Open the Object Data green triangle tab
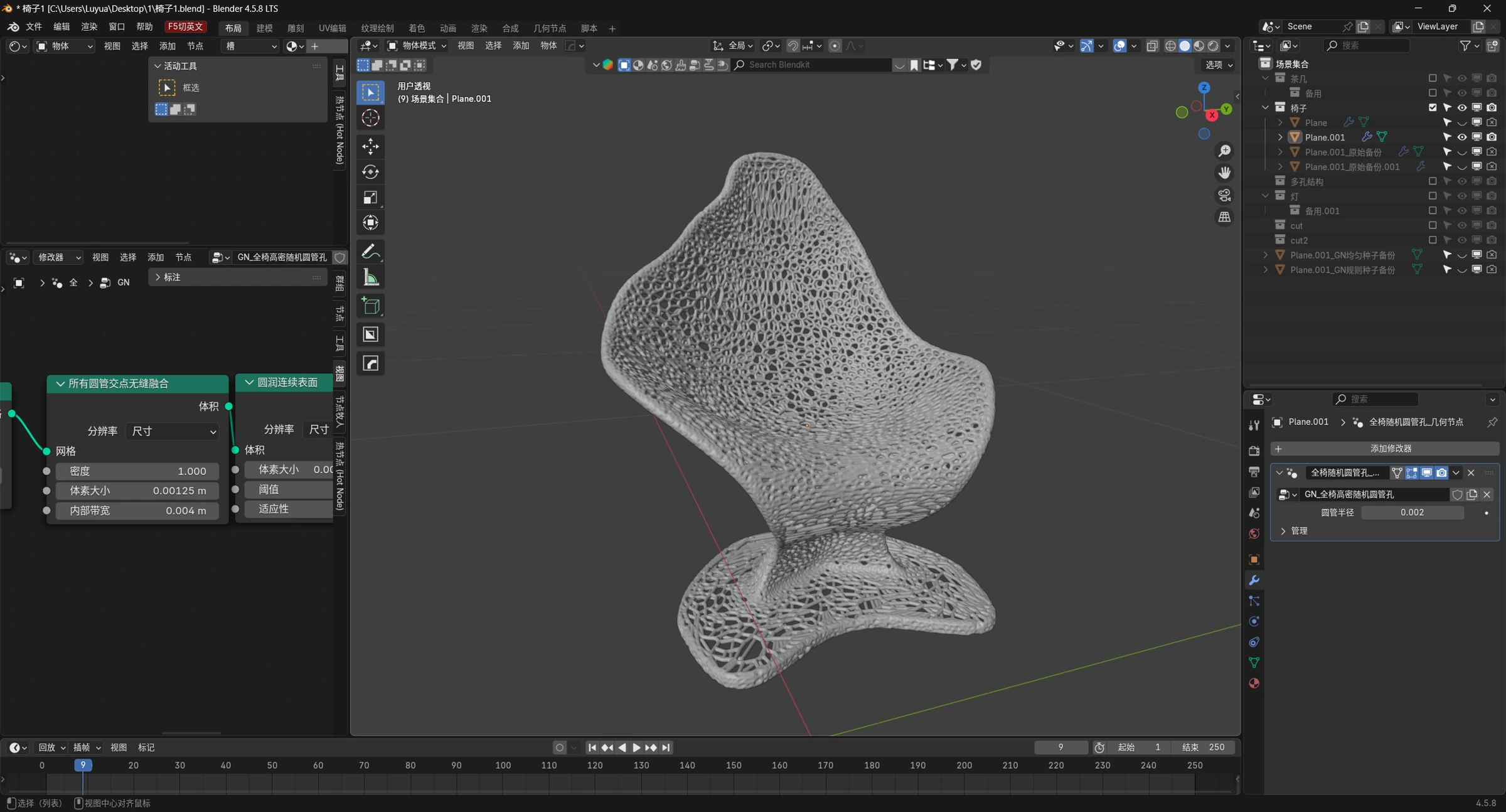Viewport: 1506px width, 812px height. 1254,663
